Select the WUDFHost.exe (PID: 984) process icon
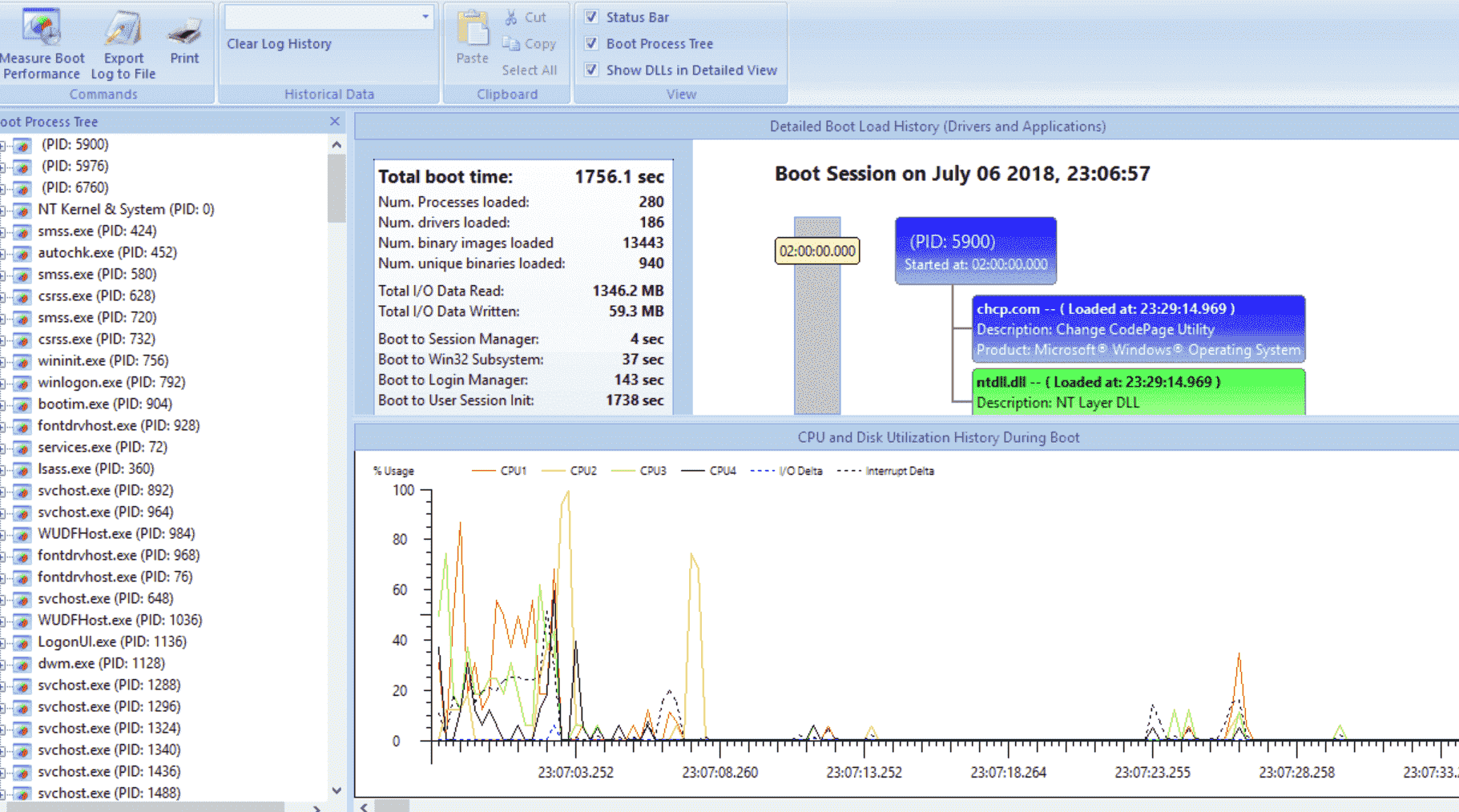 click(22, 534)
